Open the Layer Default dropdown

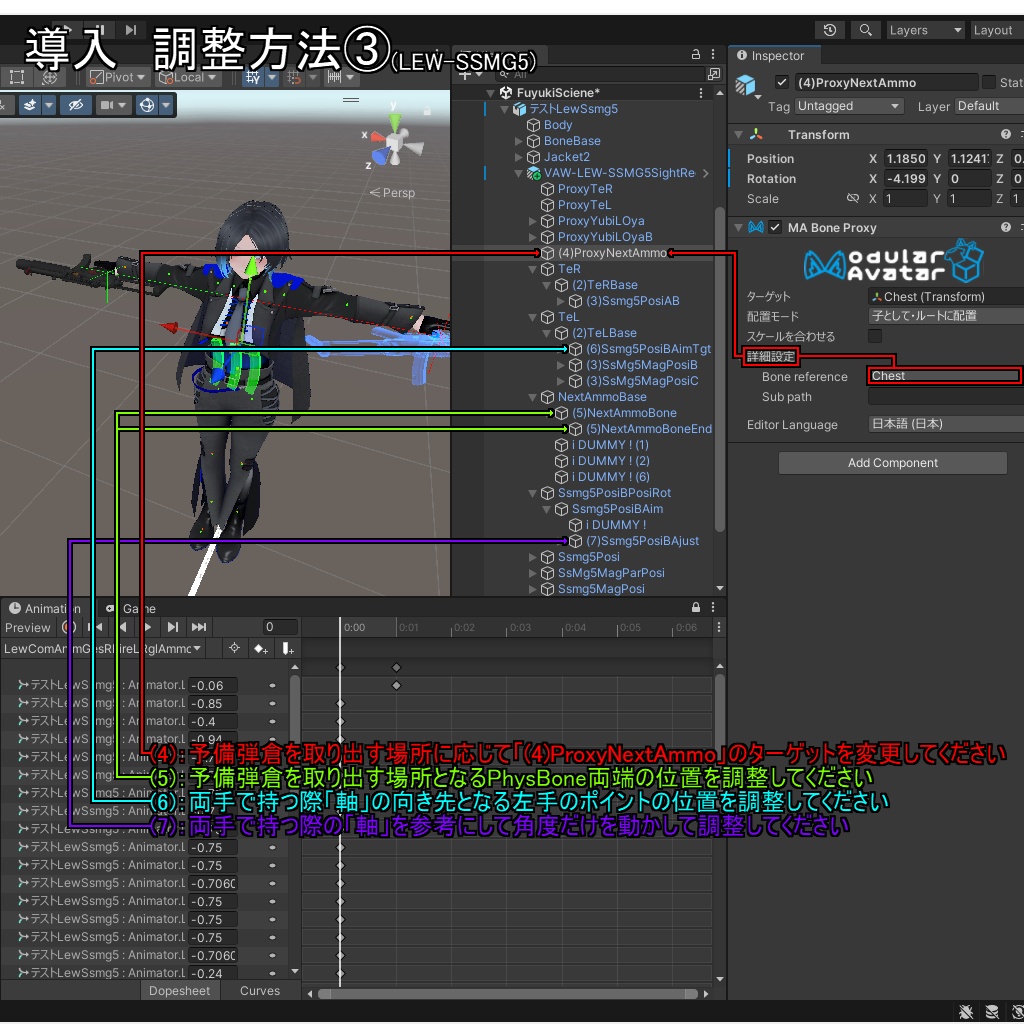click(989, 106)
